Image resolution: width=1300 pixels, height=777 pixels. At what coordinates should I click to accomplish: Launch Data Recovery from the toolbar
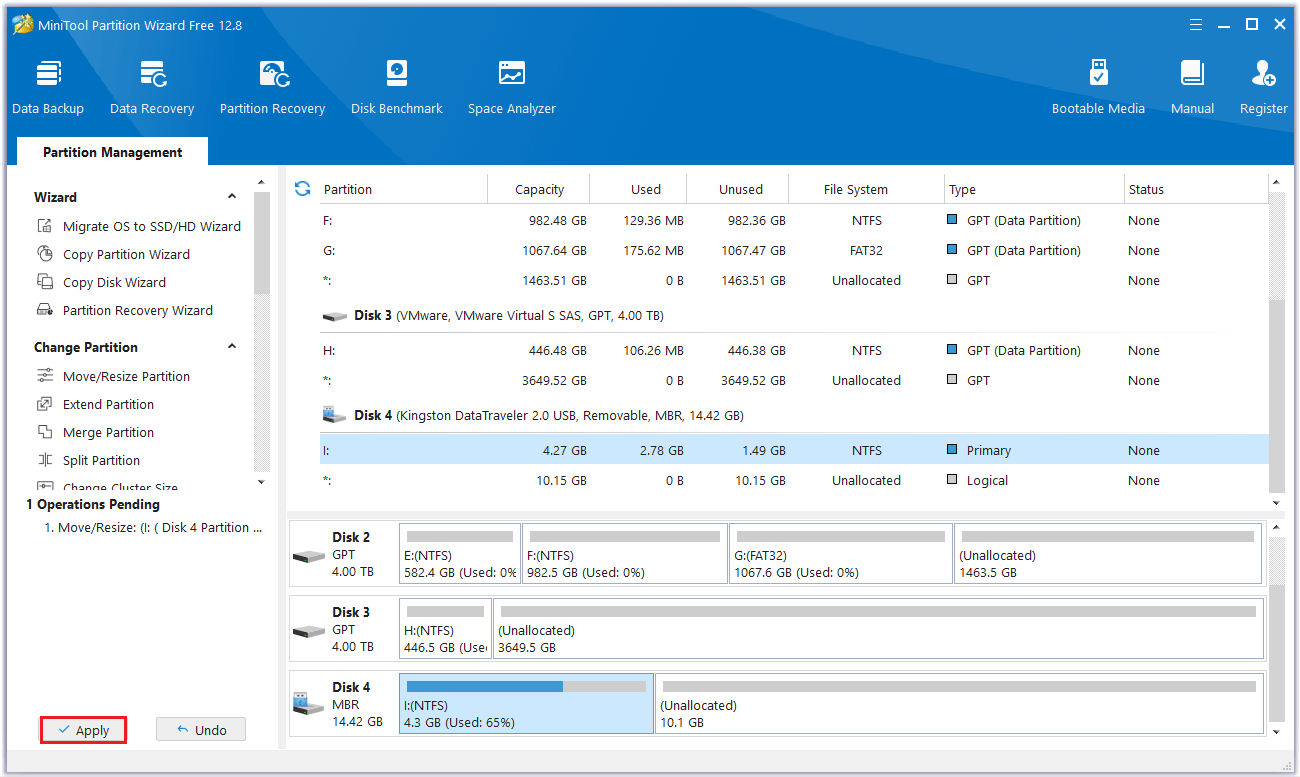tap(152, 88)
